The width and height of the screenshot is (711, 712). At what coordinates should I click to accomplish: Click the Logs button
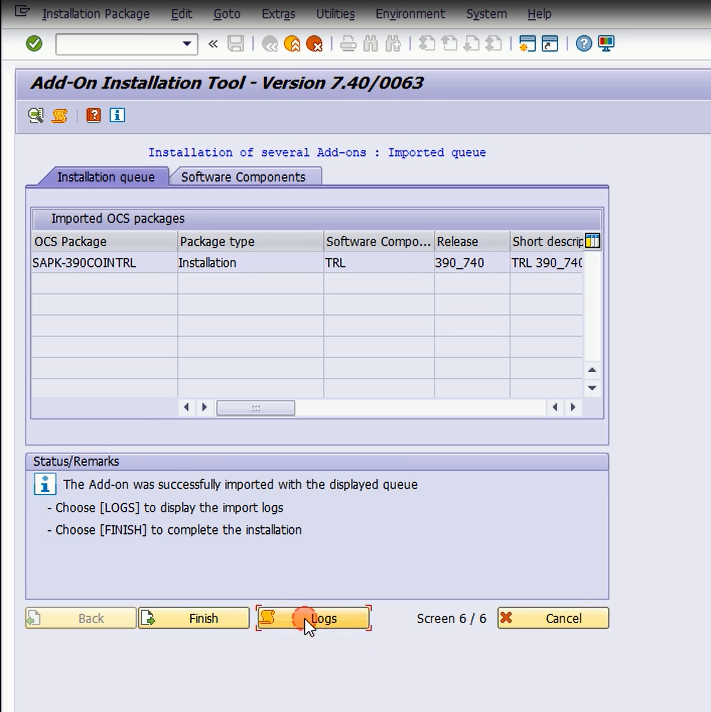coord(313,619)
